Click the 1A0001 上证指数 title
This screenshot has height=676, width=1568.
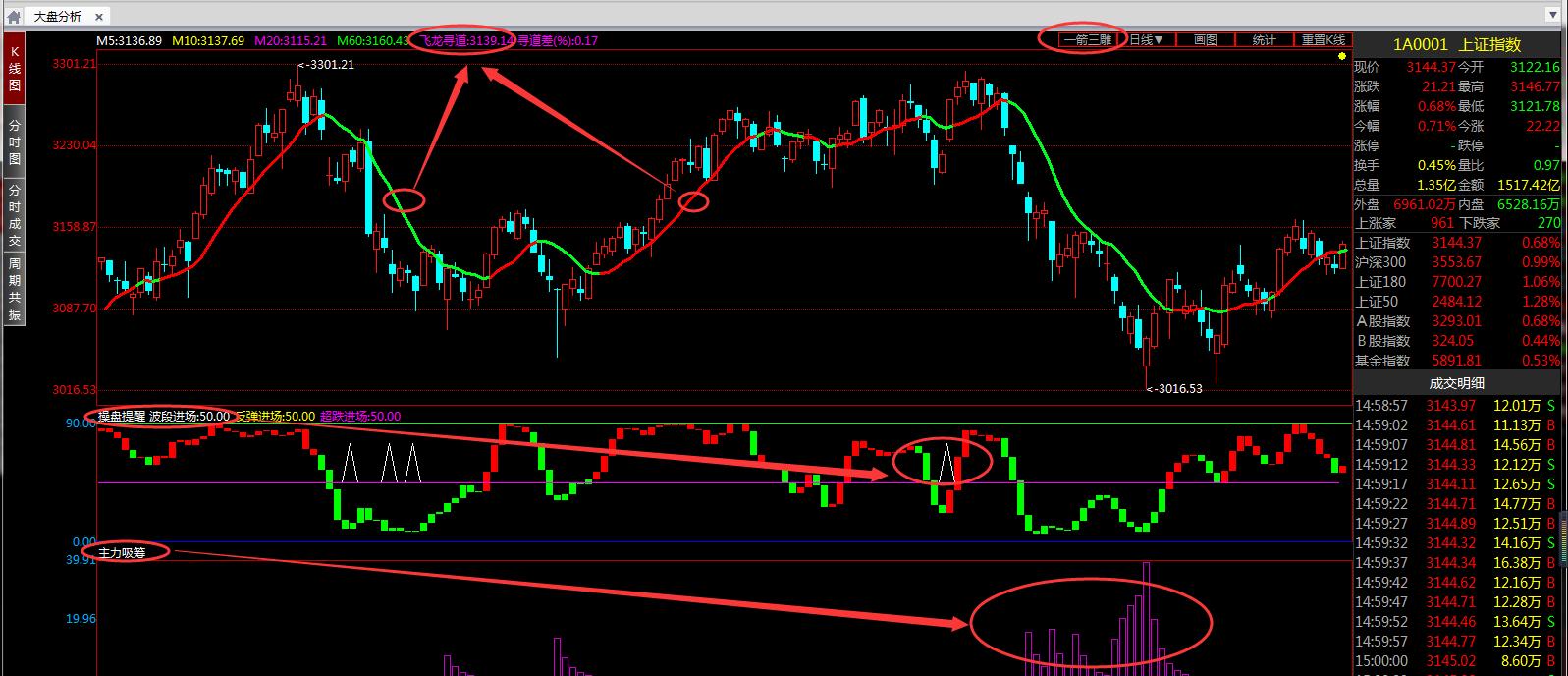click(x=1457, y=44)
